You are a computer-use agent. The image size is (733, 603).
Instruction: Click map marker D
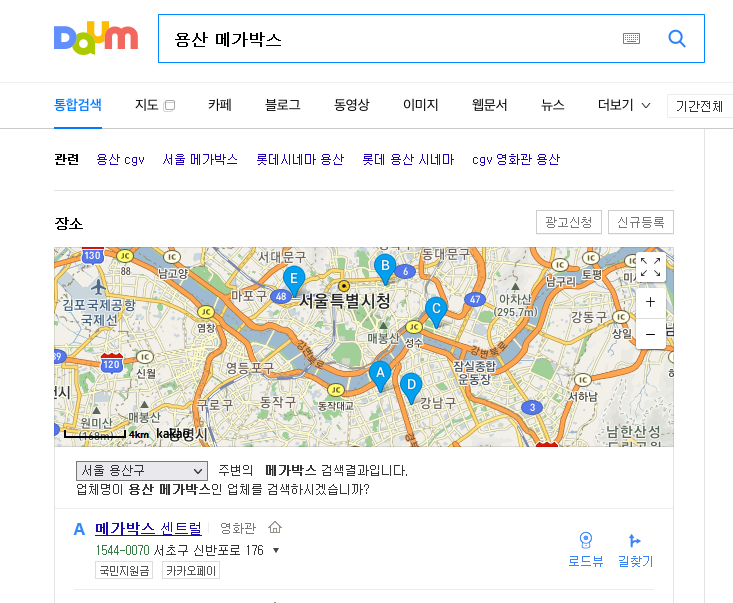pos(411,388)
